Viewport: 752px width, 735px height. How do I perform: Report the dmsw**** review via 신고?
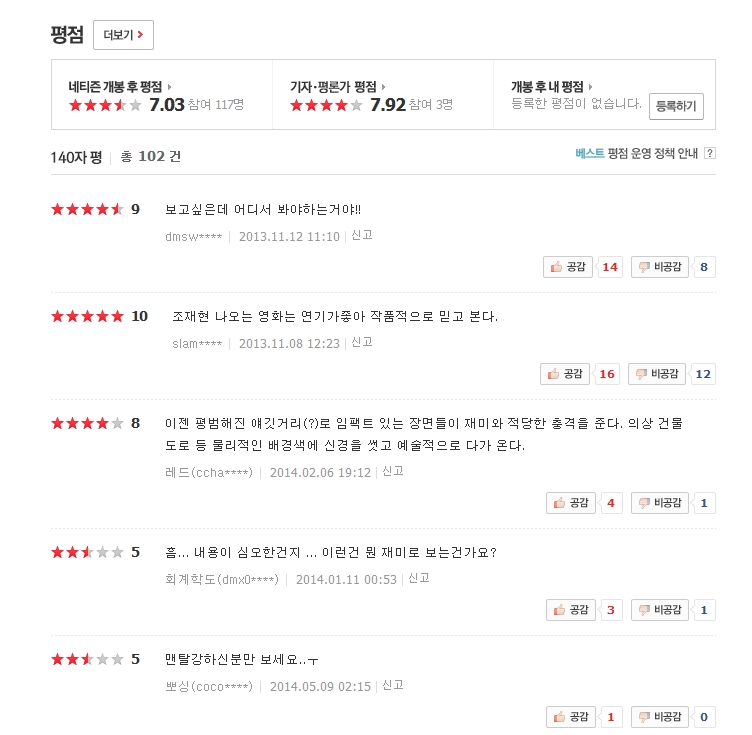361,236
